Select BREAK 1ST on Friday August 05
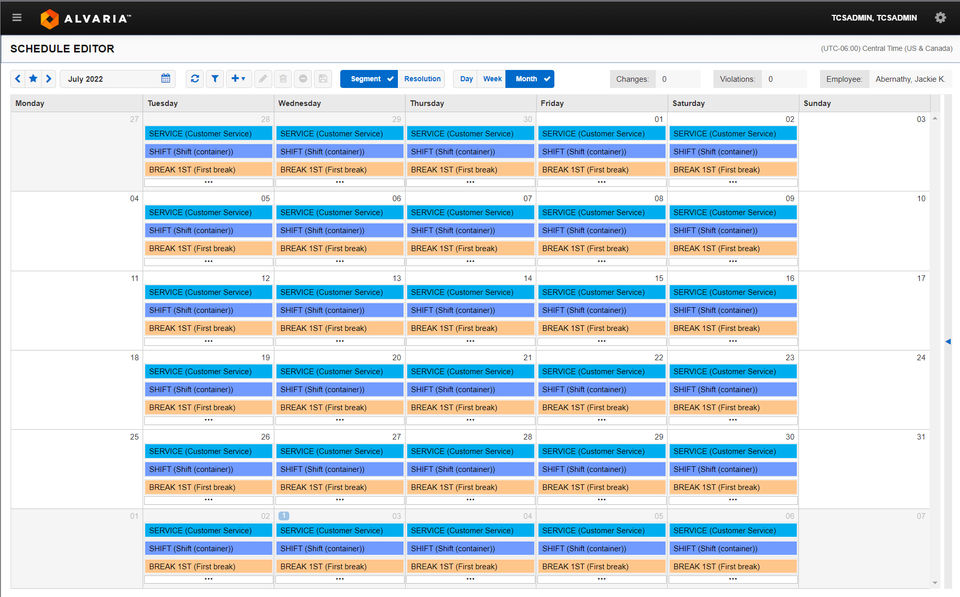Viewport: 960px width, 597px height. tap(601, 567)
